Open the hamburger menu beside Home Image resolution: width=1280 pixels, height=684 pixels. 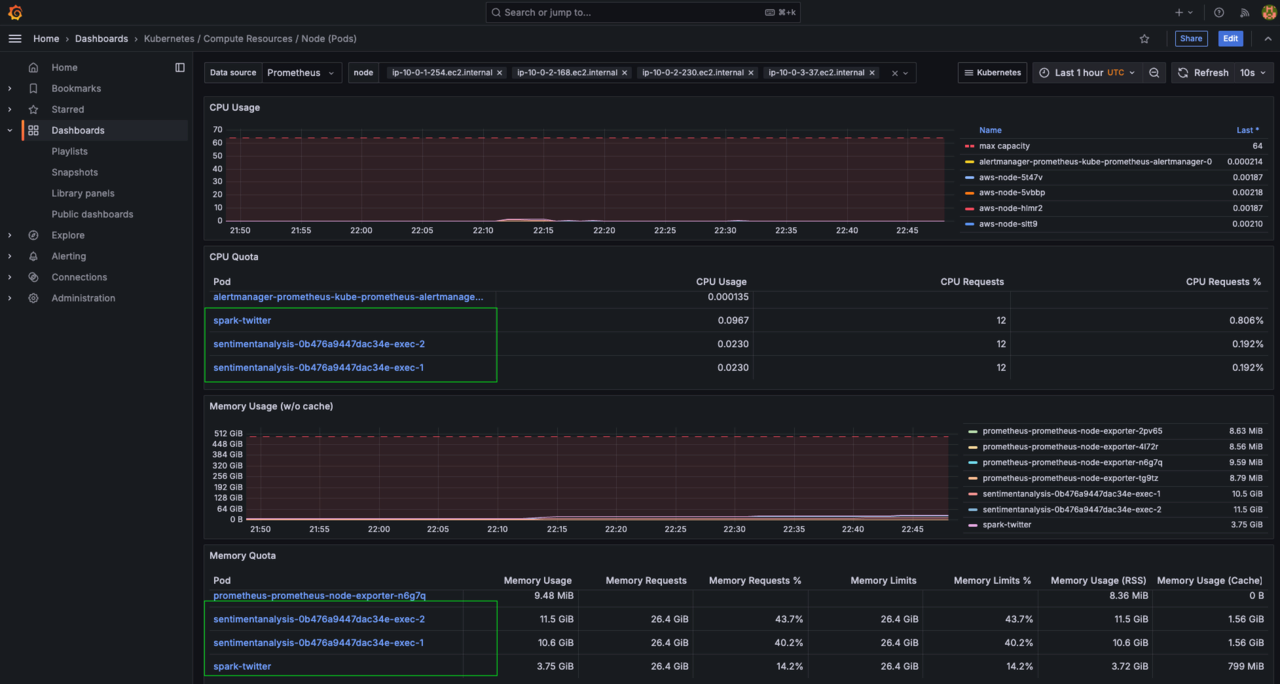pos(14,38)
